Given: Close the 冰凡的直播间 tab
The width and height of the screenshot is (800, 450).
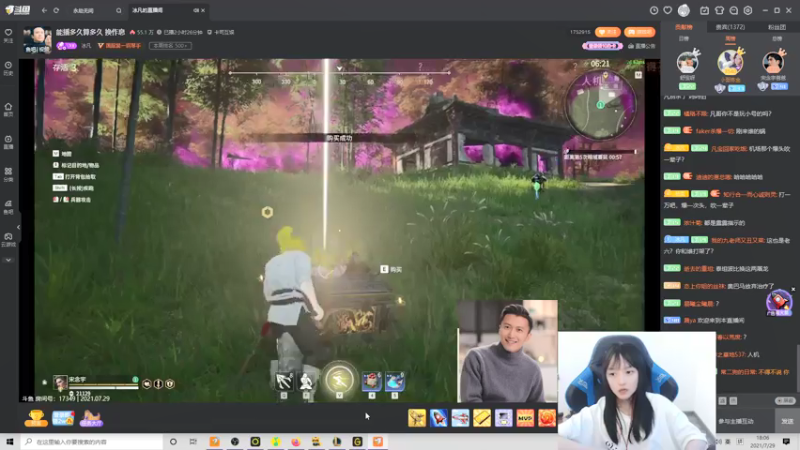Looking at the screenshot, I should [203, 10].
